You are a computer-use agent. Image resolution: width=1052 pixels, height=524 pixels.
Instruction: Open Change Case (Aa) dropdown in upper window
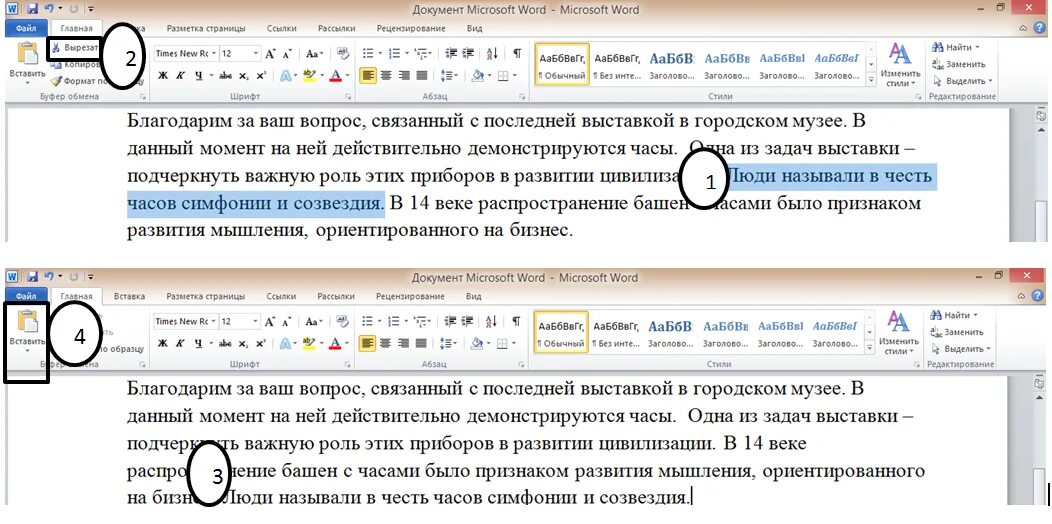pos(314,54)
